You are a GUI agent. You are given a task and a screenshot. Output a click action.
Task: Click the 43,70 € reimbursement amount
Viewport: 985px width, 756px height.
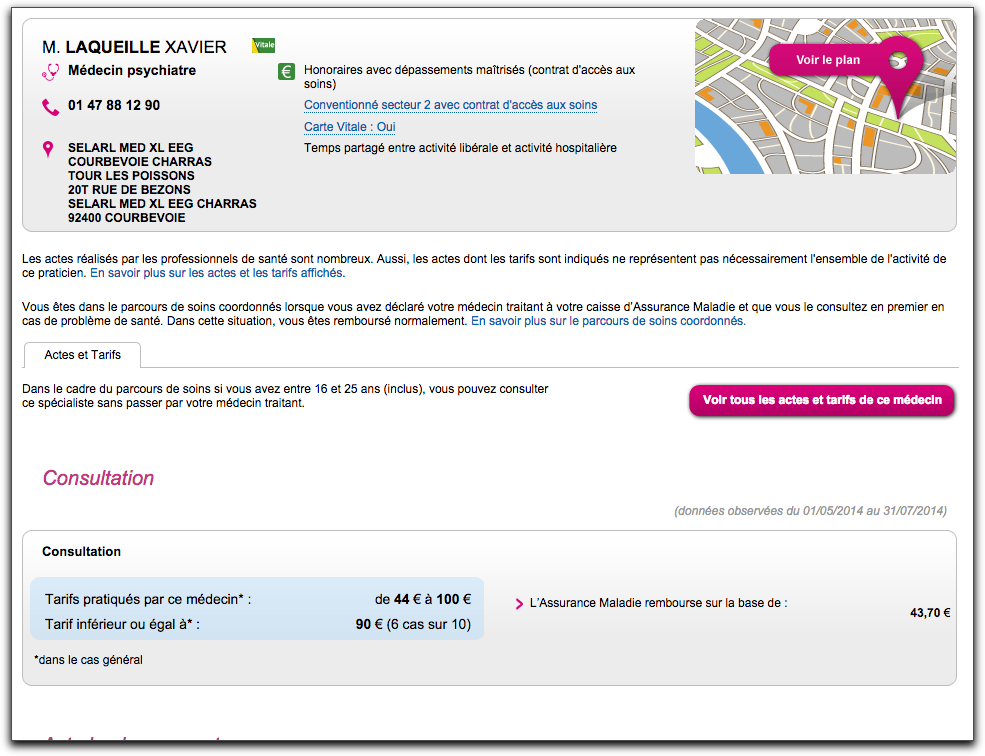[x=929, y=613]
